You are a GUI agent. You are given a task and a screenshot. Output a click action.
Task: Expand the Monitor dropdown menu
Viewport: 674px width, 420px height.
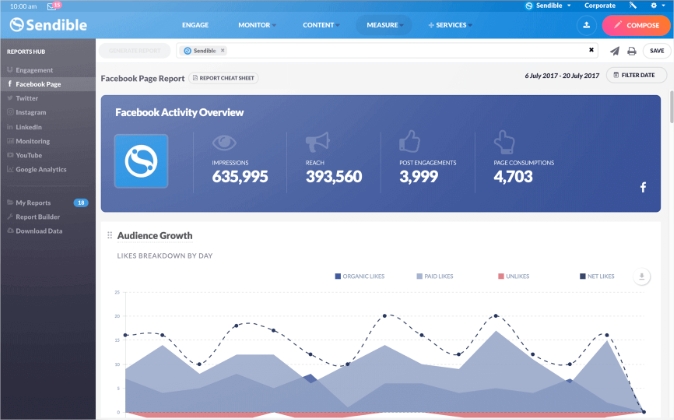coord(257,25)
